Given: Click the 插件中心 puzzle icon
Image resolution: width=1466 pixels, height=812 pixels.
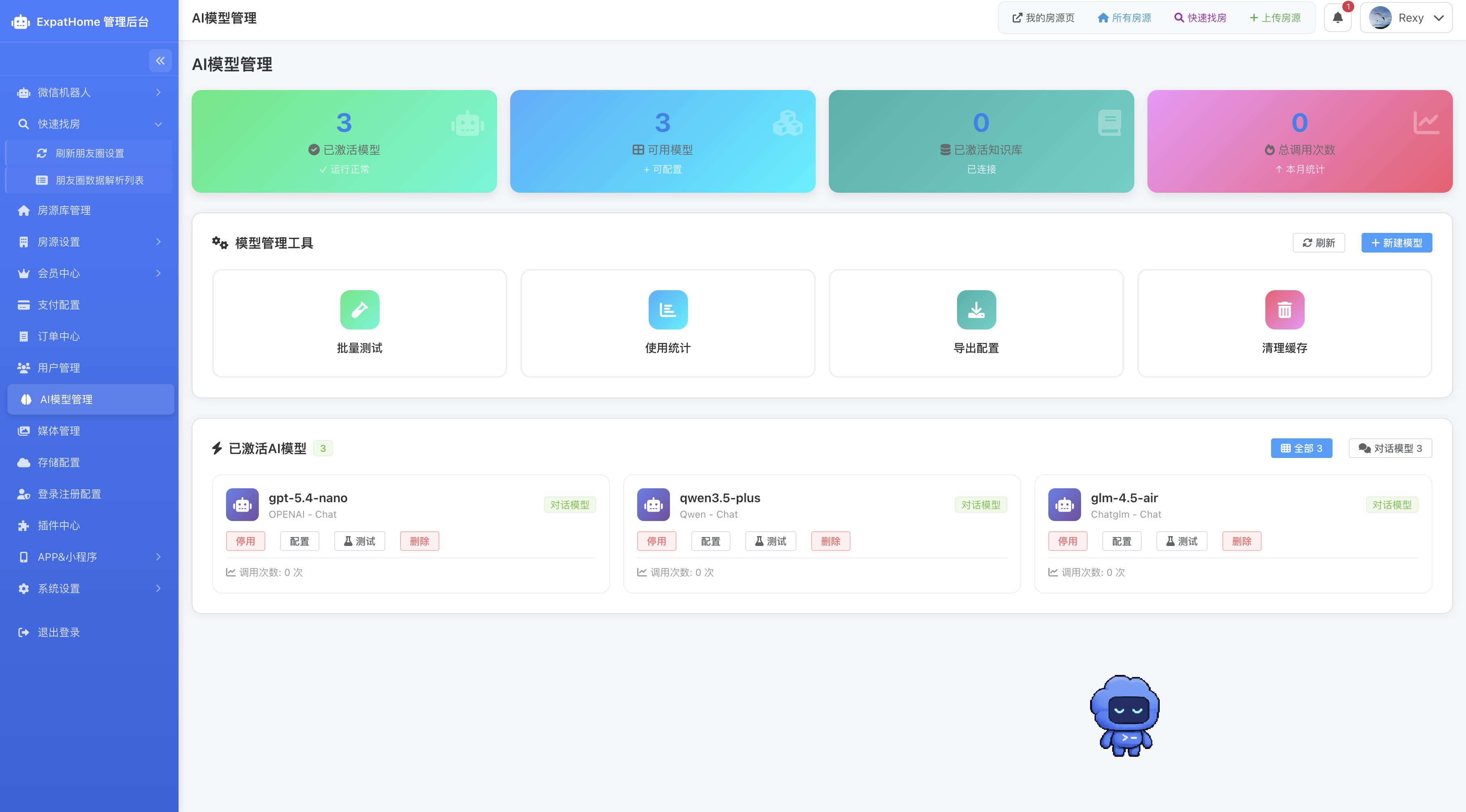Looking at the screenshot, I should pos(23,526).
